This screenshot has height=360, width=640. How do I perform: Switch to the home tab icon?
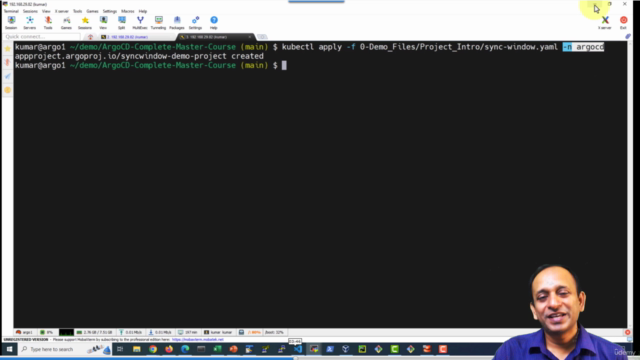[90, 37]
